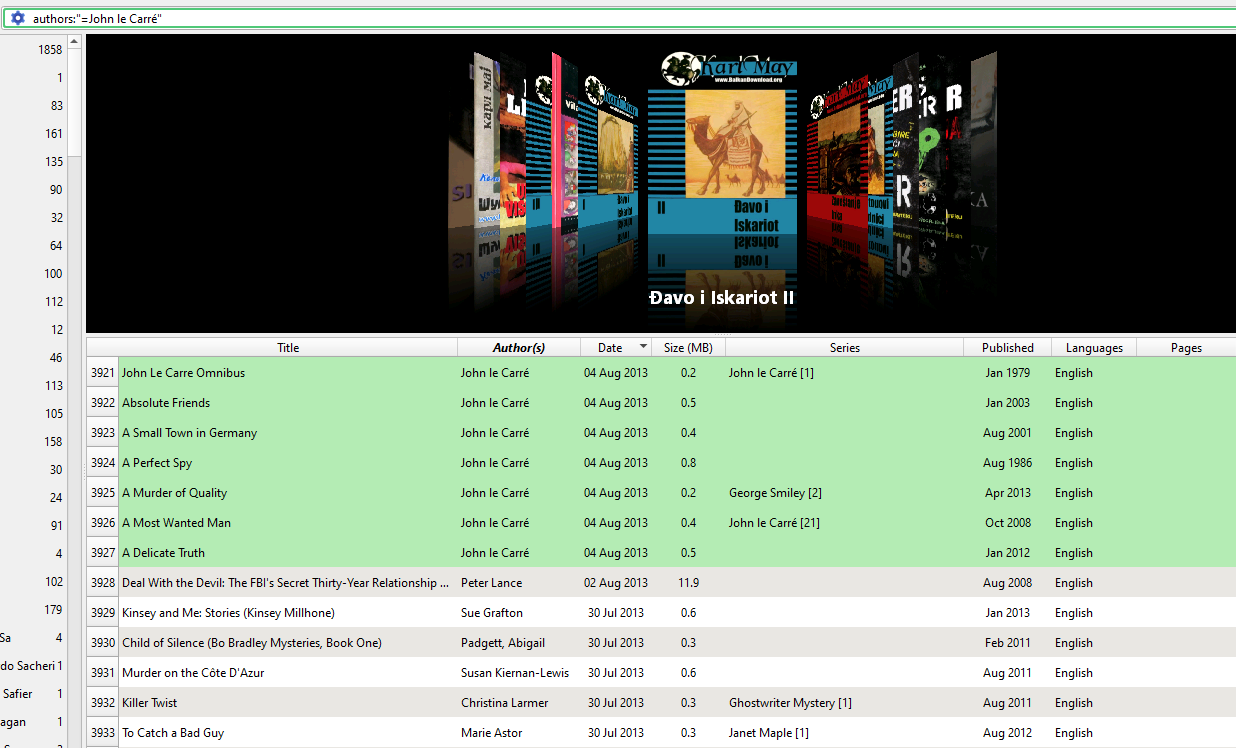Sort by the Size (MB) column header
The height and width of the screenshot is (748, 1236).
(x=689, y=348)
